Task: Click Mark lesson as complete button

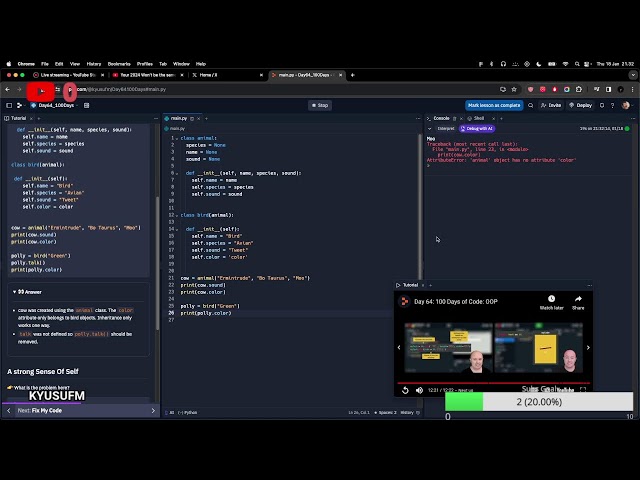Action: click(x=494, y=105)
